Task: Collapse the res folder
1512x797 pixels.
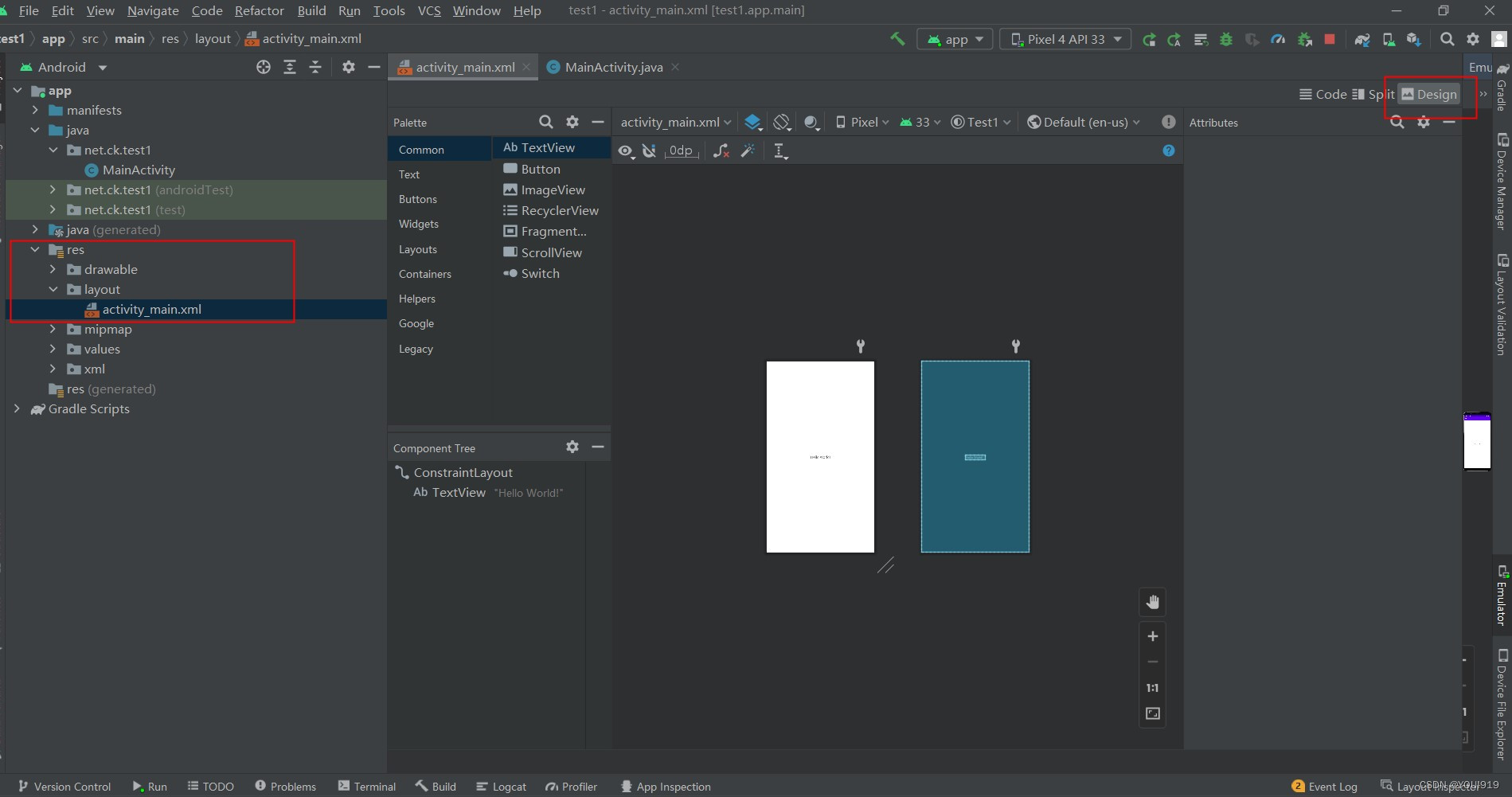Action: 35,249
